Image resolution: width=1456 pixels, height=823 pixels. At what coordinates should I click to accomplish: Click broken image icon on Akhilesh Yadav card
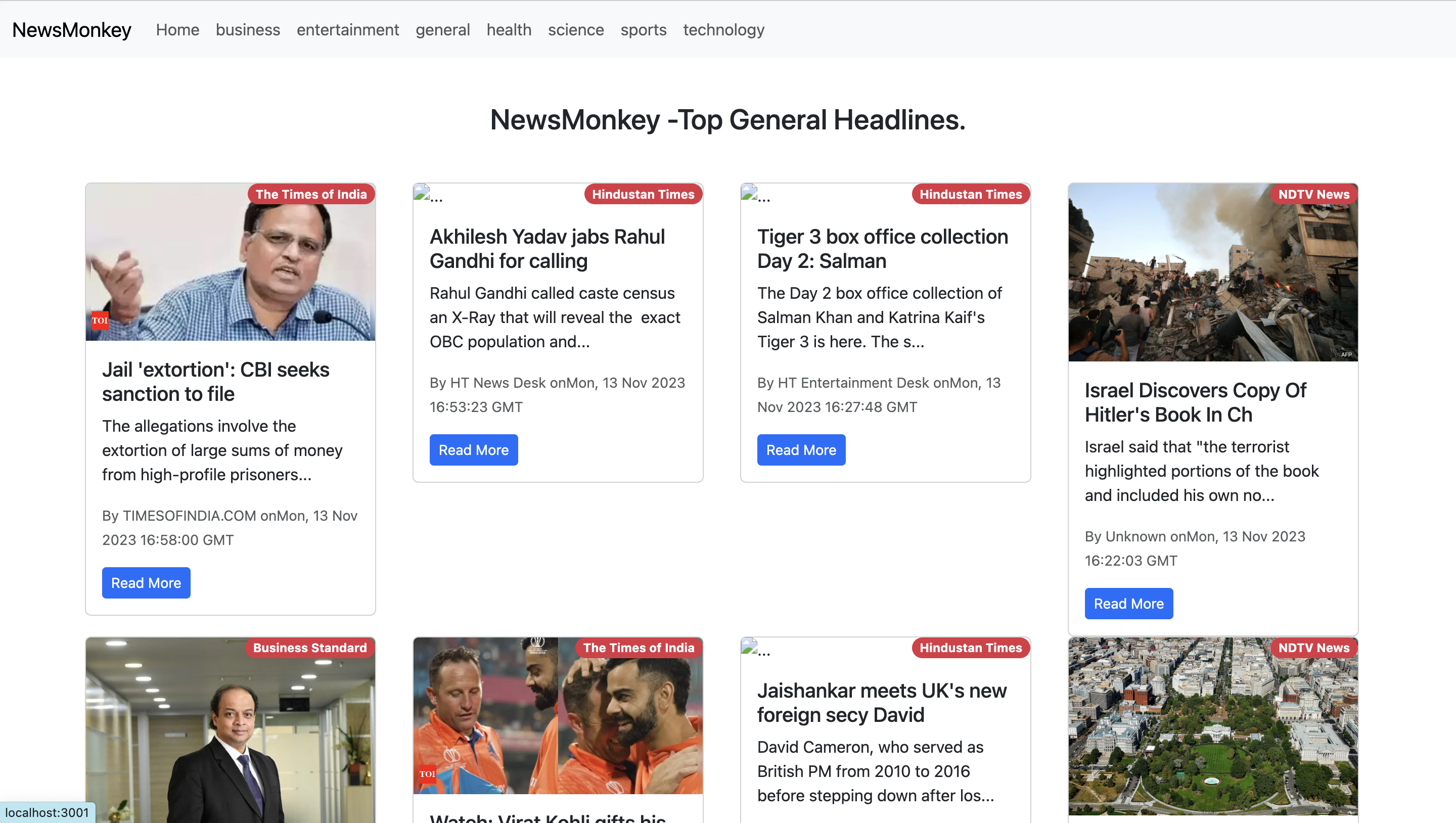422,193
